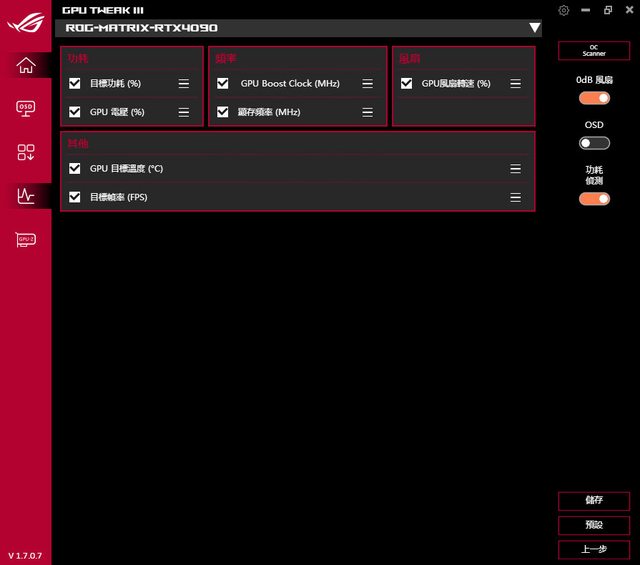The image size is (640, 565).
Task: Click the OC Scanner button
Action: tap(594, 51)
